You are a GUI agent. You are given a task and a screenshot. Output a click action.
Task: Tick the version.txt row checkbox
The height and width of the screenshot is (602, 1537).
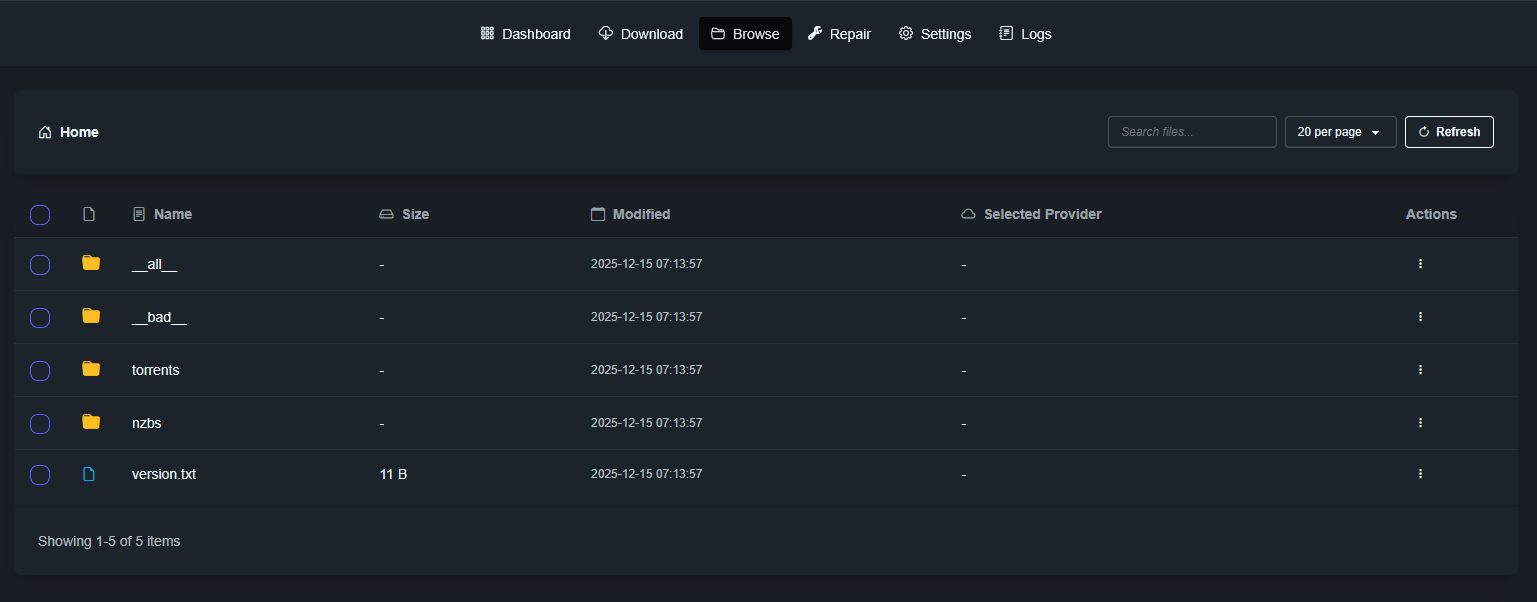tap(40, 475)
